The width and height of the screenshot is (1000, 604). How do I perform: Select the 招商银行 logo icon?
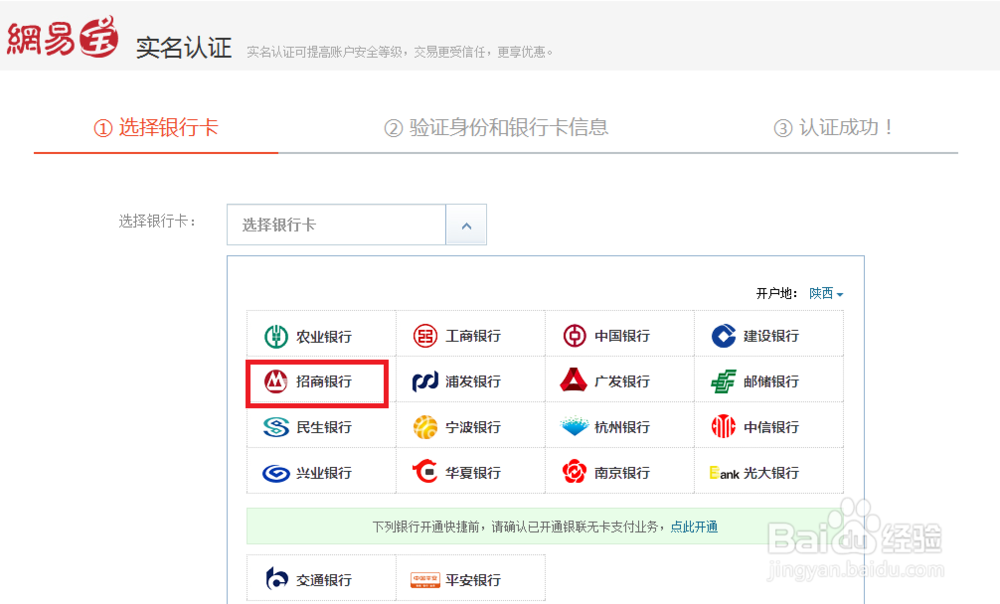pyautogui.click(x=276, y=381)
